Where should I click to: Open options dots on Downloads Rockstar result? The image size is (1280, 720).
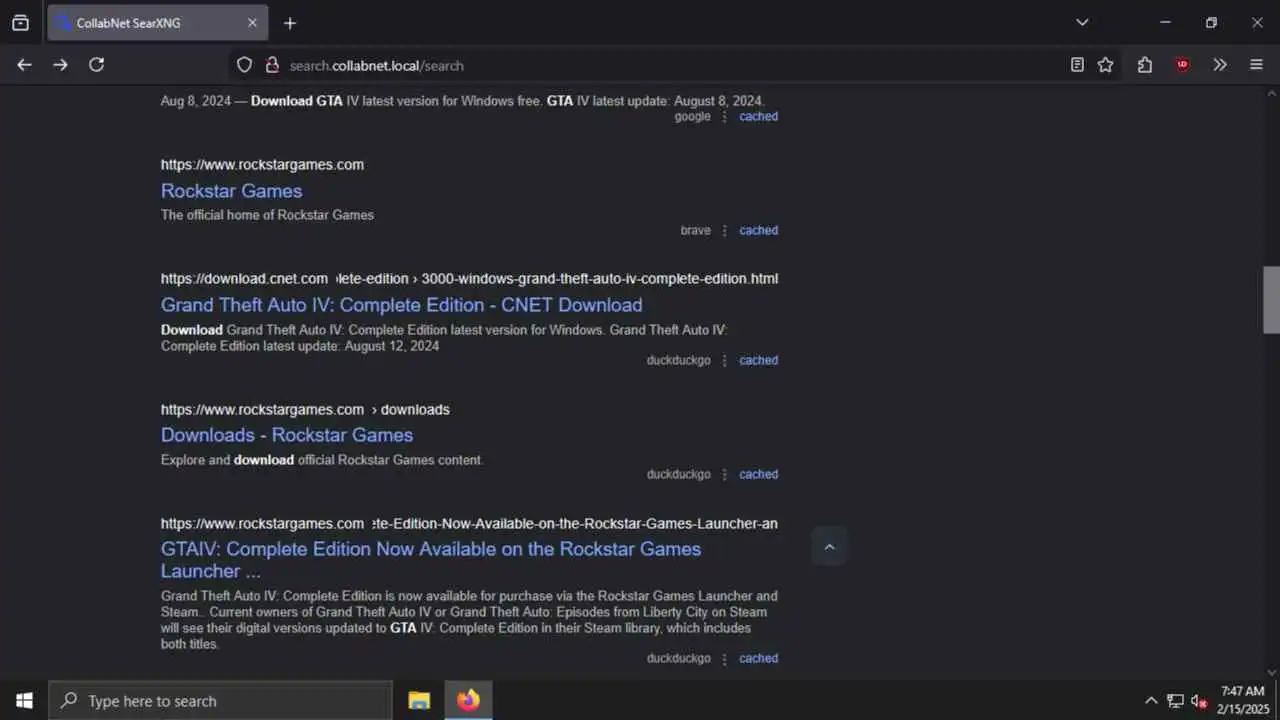pos(725,475)
